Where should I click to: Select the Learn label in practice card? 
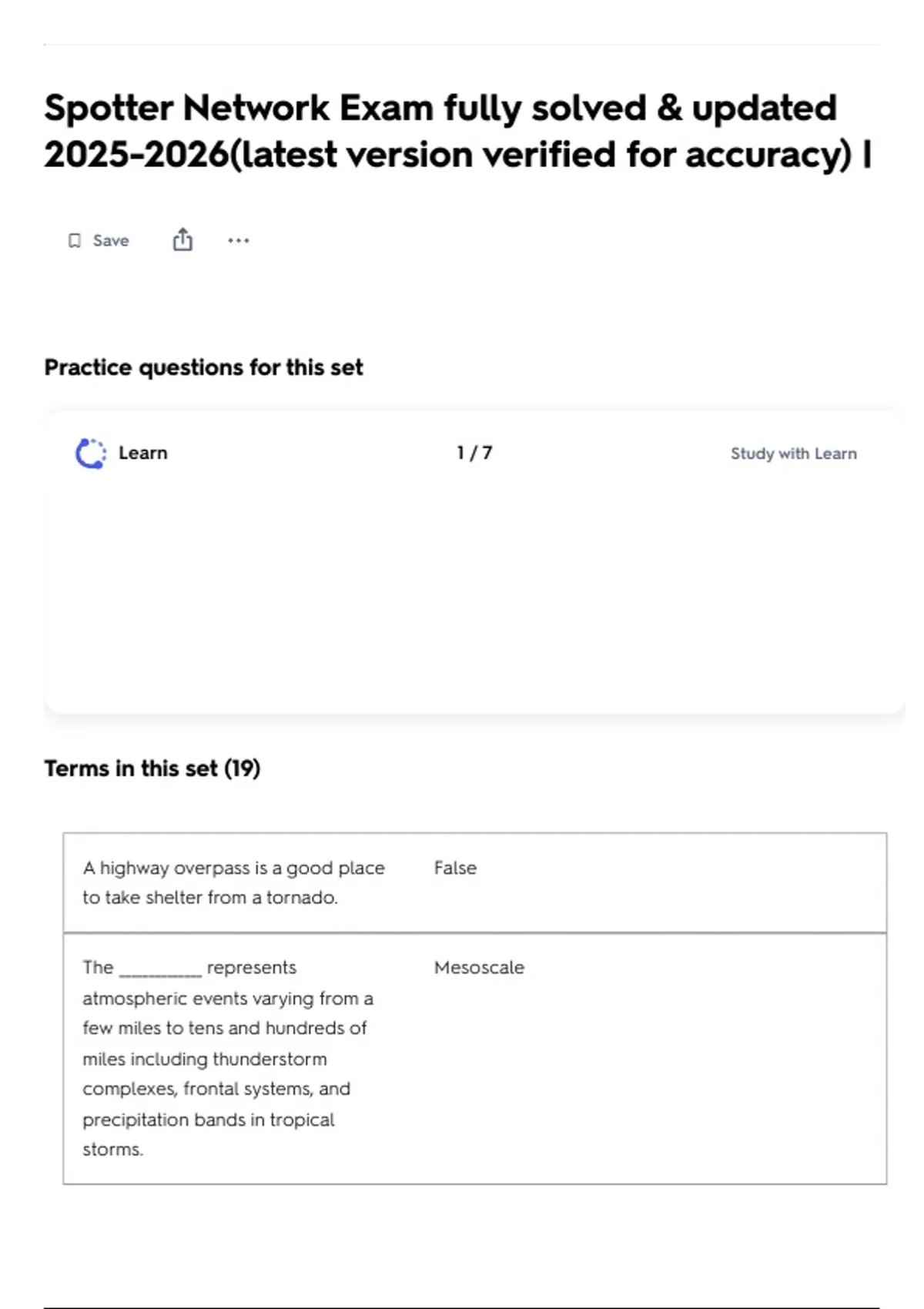pyautogui.click(x=142, y=453)
